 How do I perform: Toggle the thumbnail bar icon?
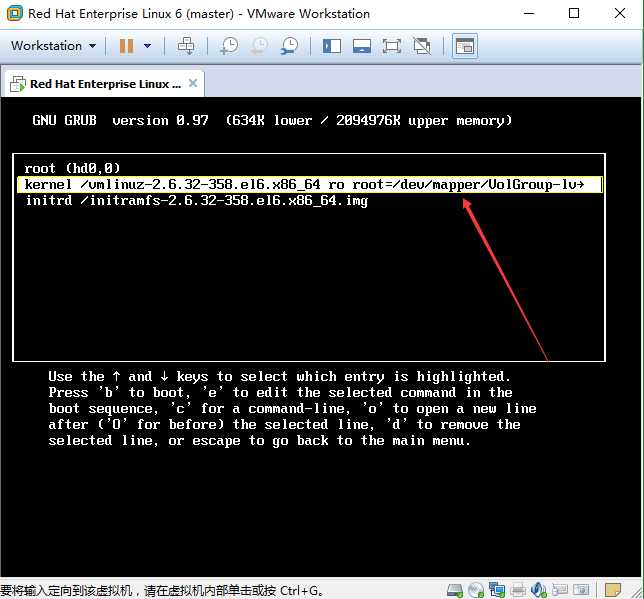(362, 46)
